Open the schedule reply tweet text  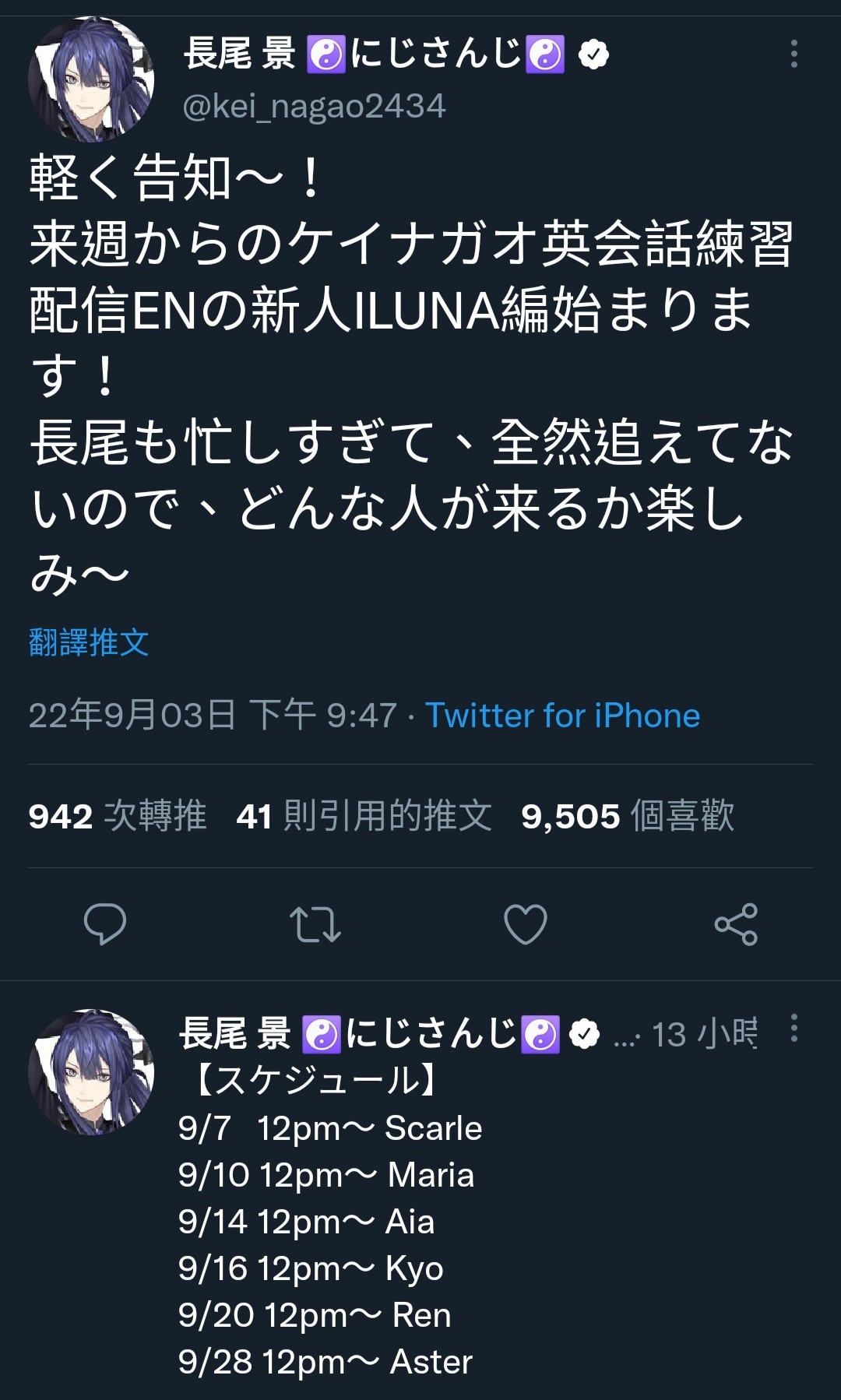click(x=331, y=1221)
